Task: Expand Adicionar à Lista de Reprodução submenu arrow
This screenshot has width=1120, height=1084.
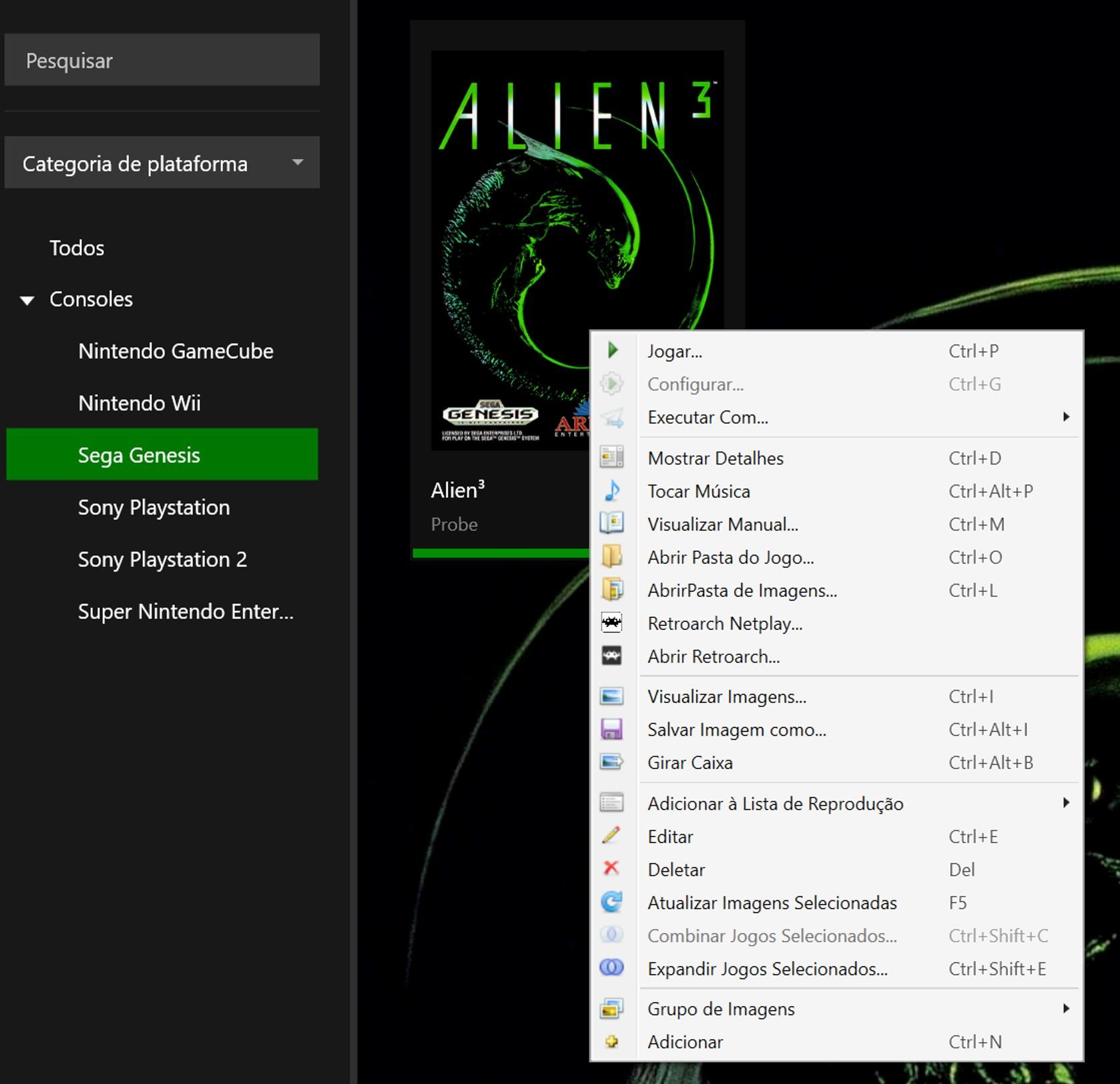Action: [x=1066, y=802]
